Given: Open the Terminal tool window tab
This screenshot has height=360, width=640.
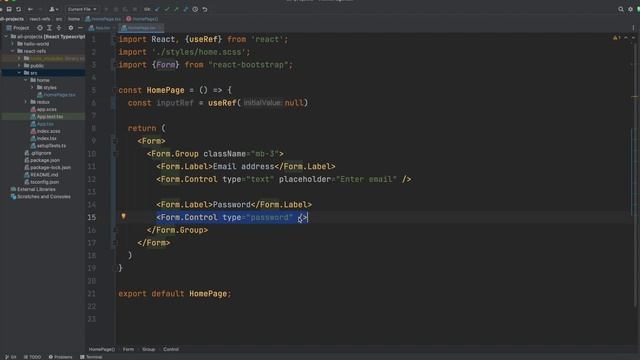Looking at the screenshot, I should tap(91, 357).
